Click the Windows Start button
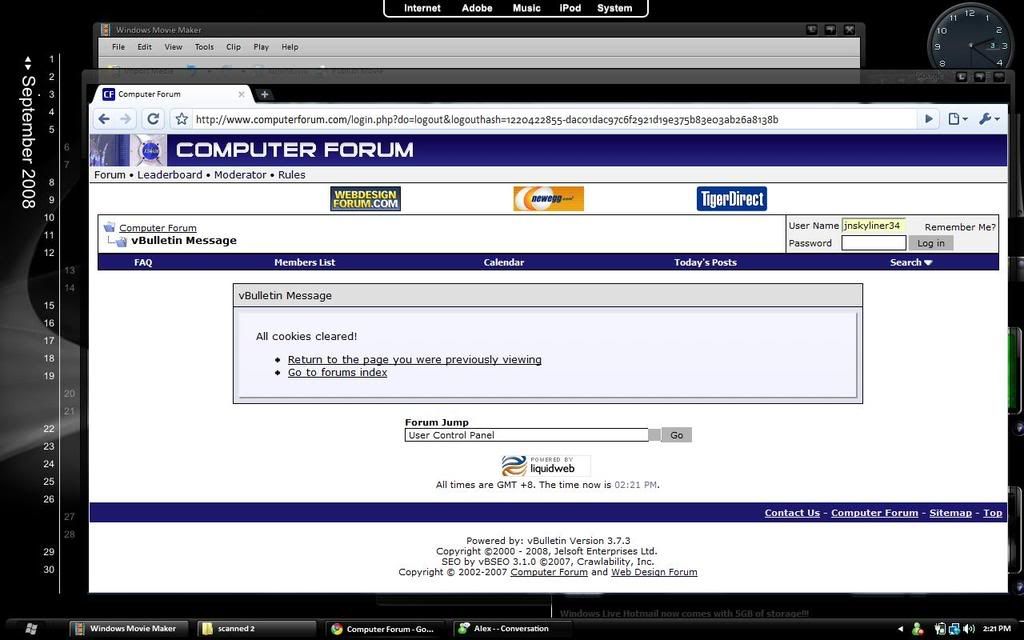This screenshot has width=1024, height=640. point(30,629)
